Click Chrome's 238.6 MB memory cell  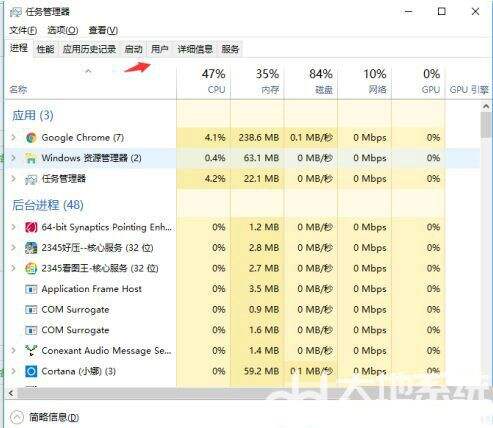(257, 138)
